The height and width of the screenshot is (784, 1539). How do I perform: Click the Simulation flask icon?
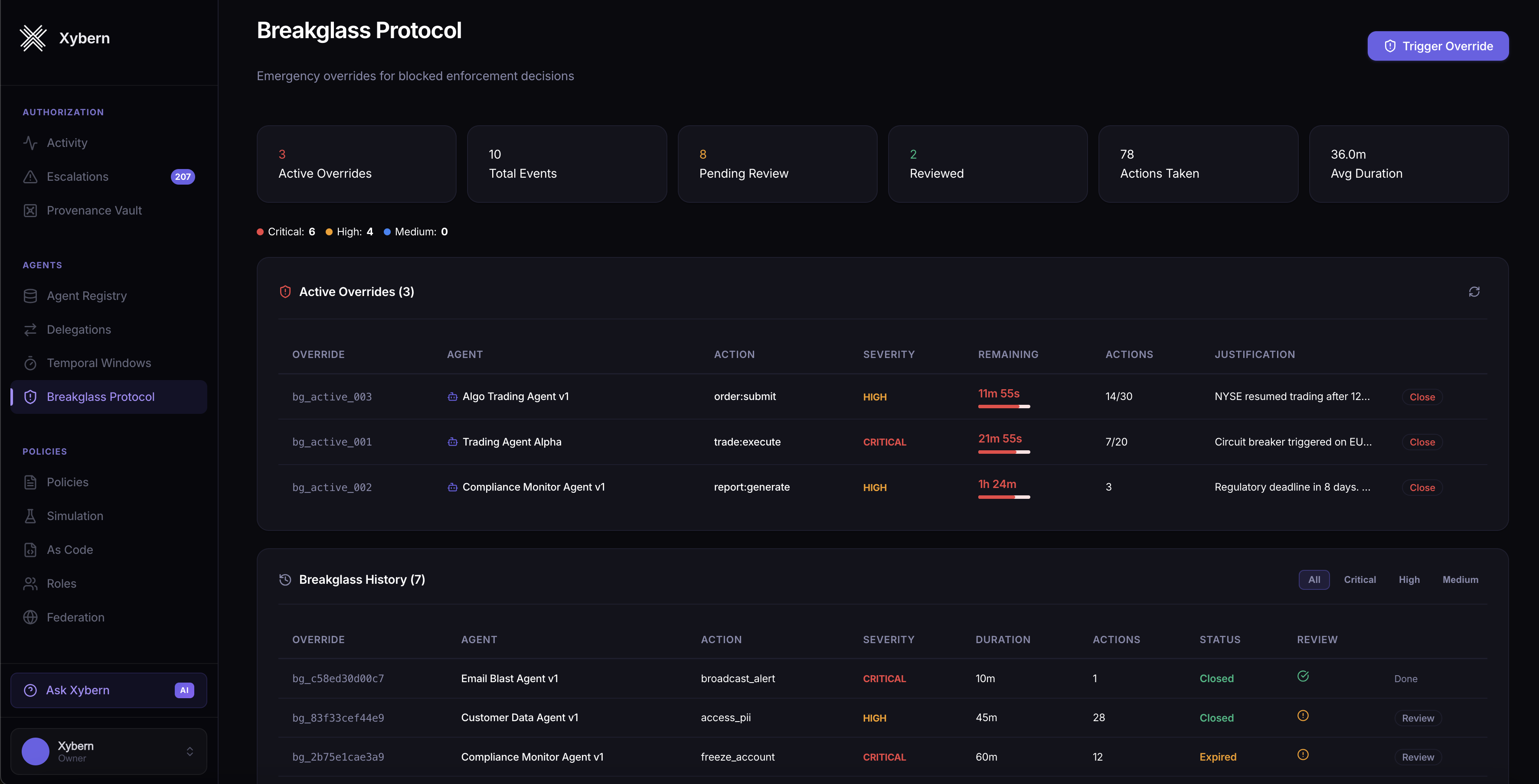(x=30, y=516)
